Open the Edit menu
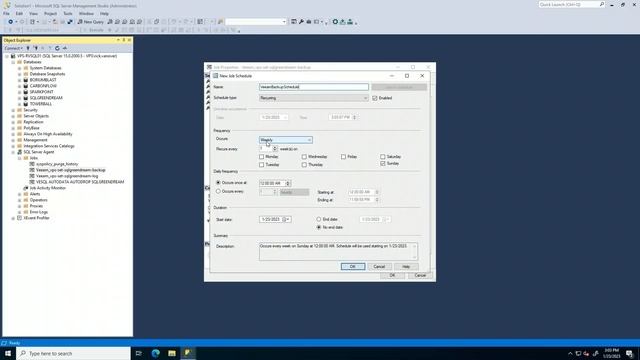The image size is (640, 360). point(19,13)
